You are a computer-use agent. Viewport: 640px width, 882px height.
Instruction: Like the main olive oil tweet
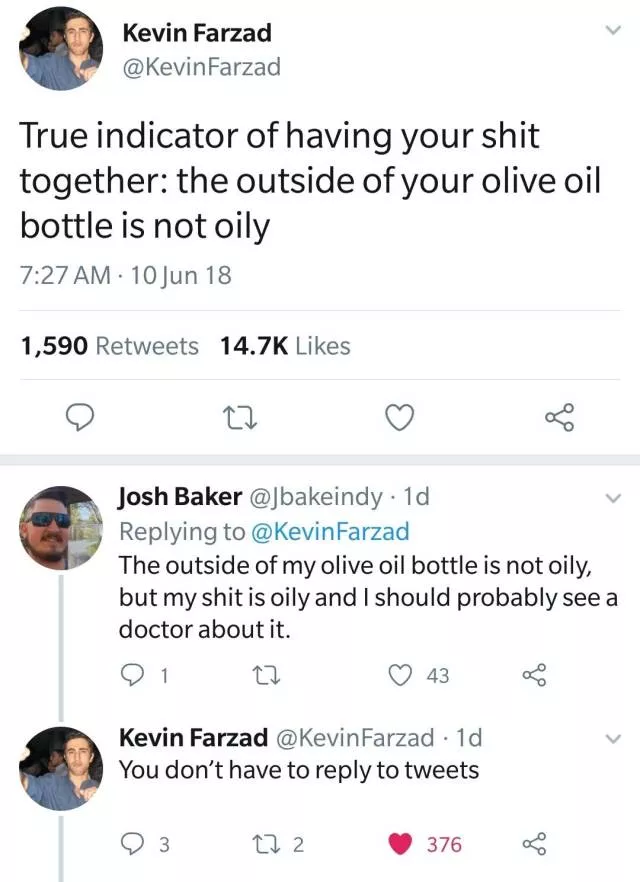400,418
